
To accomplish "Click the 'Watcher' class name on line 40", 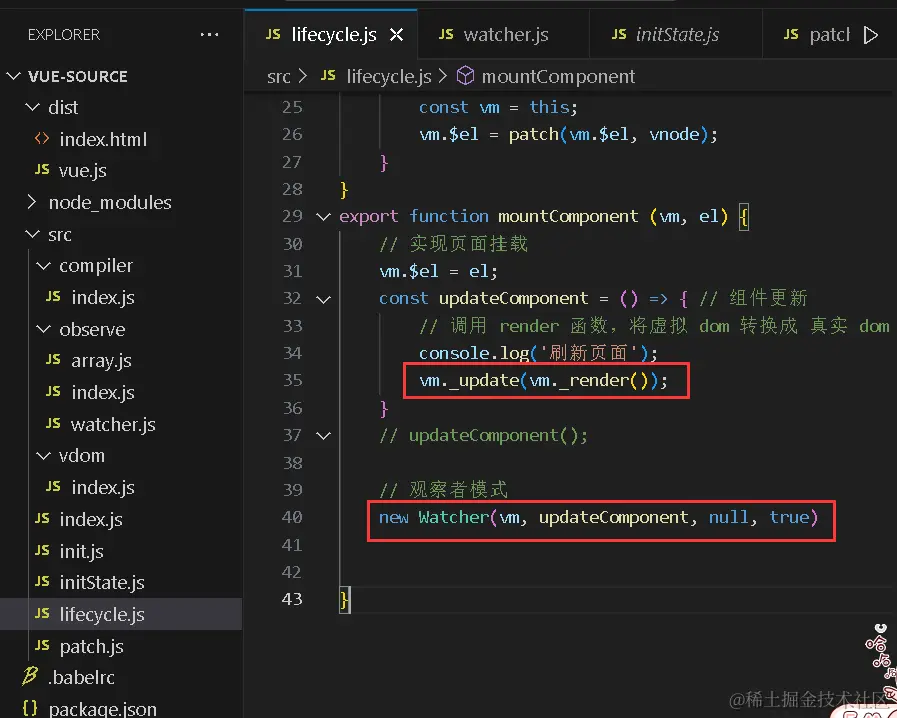I will (453, 517).
